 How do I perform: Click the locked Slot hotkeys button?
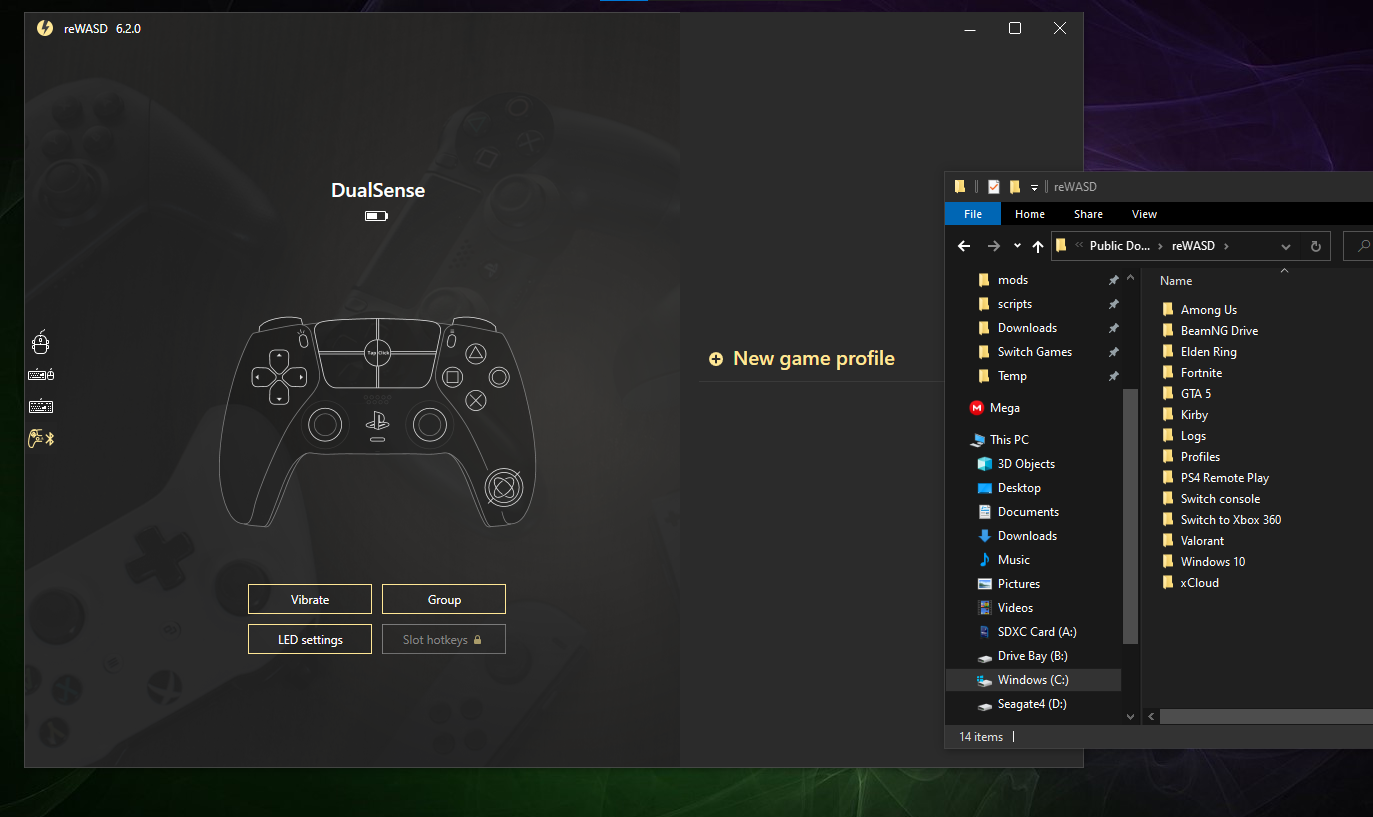coord(444,639)
